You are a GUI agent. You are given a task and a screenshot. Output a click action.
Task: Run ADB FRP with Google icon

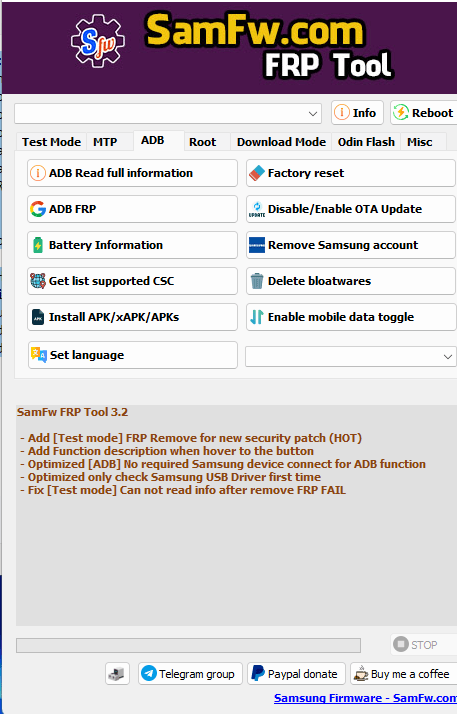pyautogui.click(x=132, y=209)
